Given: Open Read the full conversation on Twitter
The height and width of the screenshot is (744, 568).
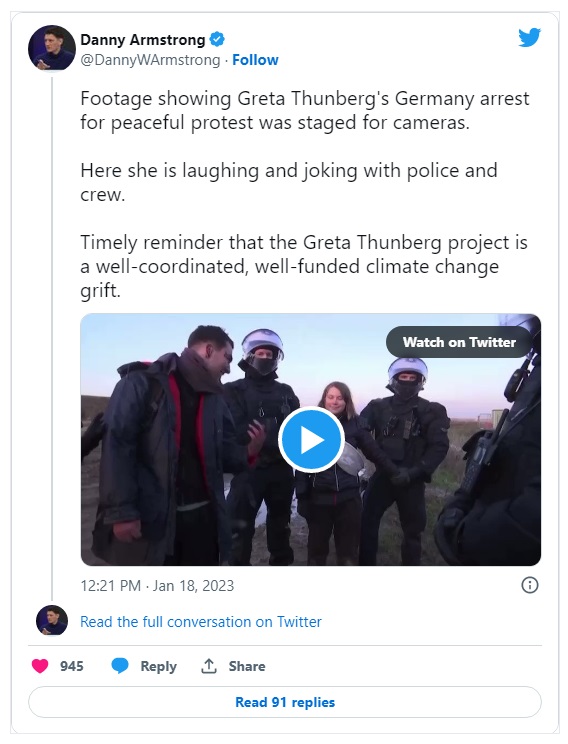Looking at the screenshot, I should coord(201,622).
